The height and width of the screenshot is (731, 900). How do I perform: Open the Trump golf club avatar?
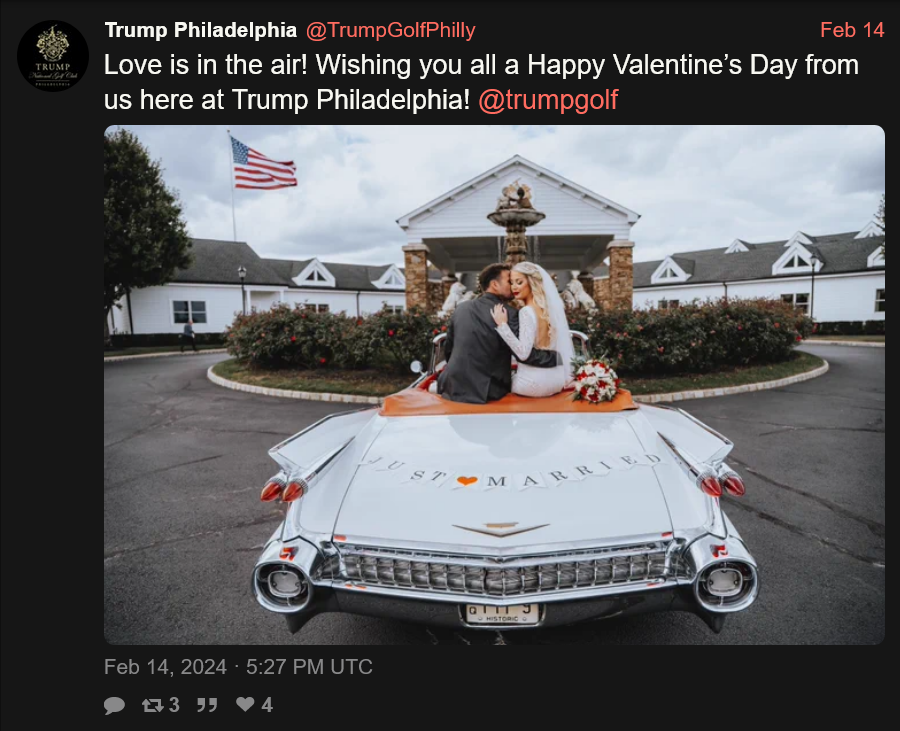(53, 56)
